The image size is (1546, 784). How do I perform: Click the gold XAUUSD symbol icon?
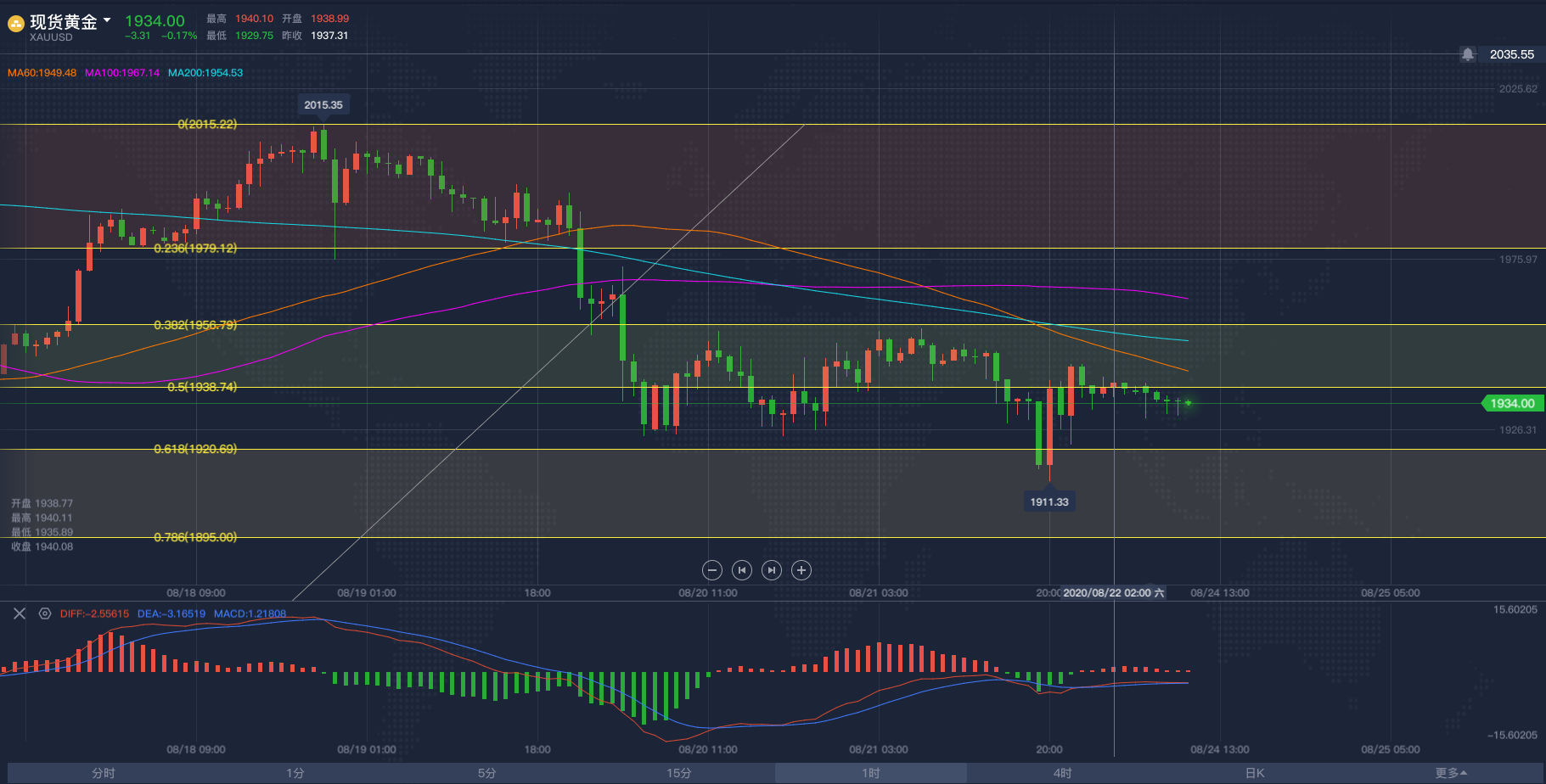point(15,25)
